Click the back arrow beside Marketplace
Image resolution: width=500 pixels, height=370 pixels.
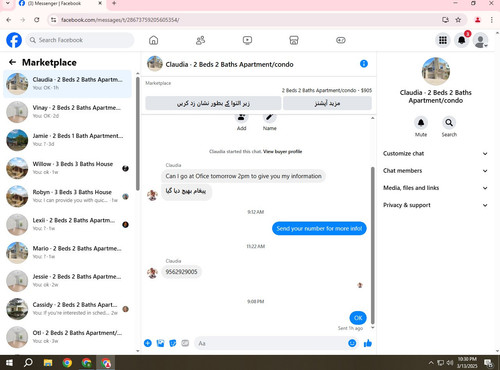(12, 62)
